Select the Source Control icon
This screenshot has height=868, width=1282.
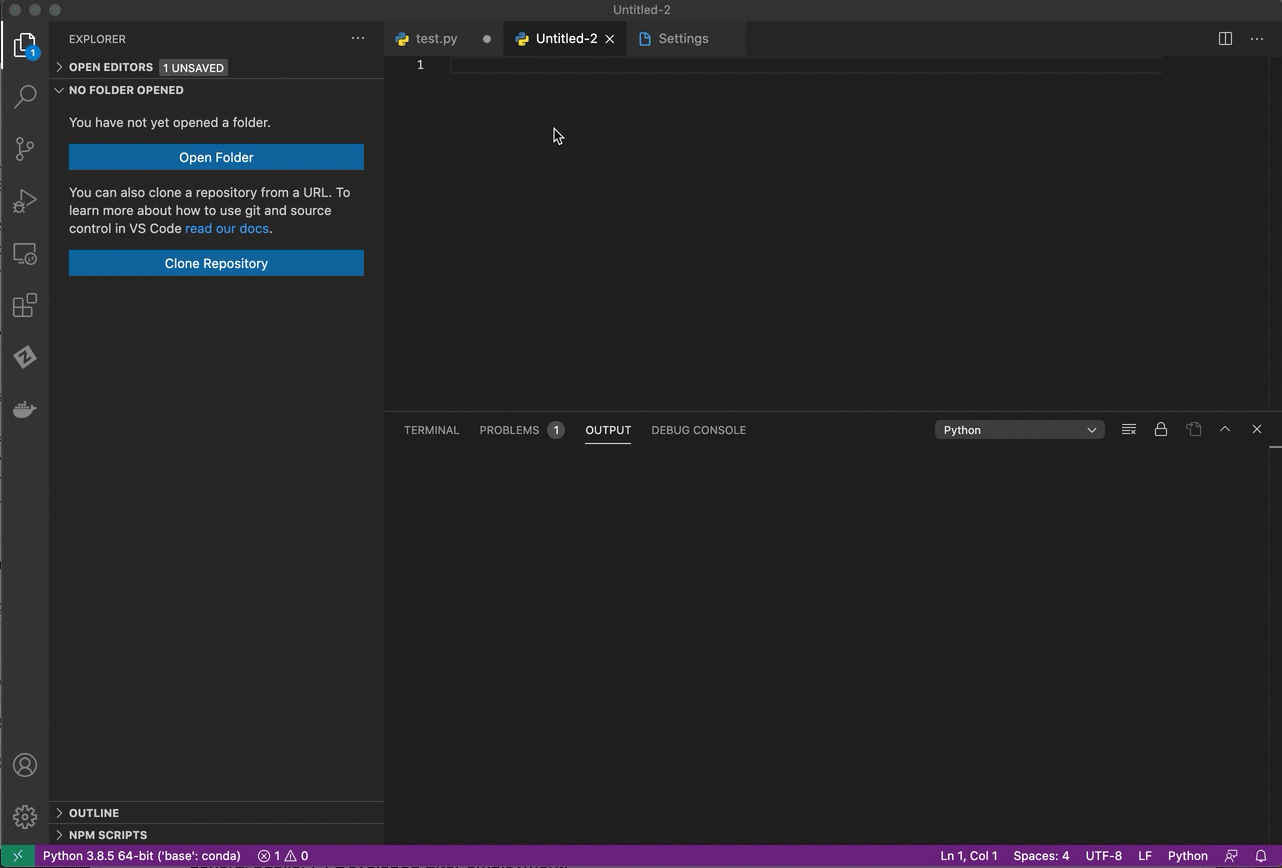click(24, 148)
